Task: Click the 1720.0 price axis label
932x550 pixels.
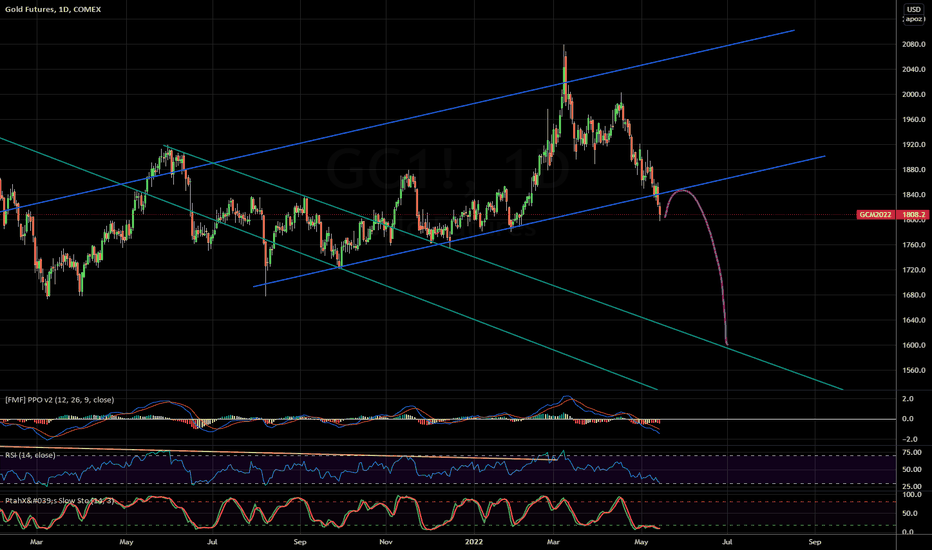Action: click(x=914, y=270)
